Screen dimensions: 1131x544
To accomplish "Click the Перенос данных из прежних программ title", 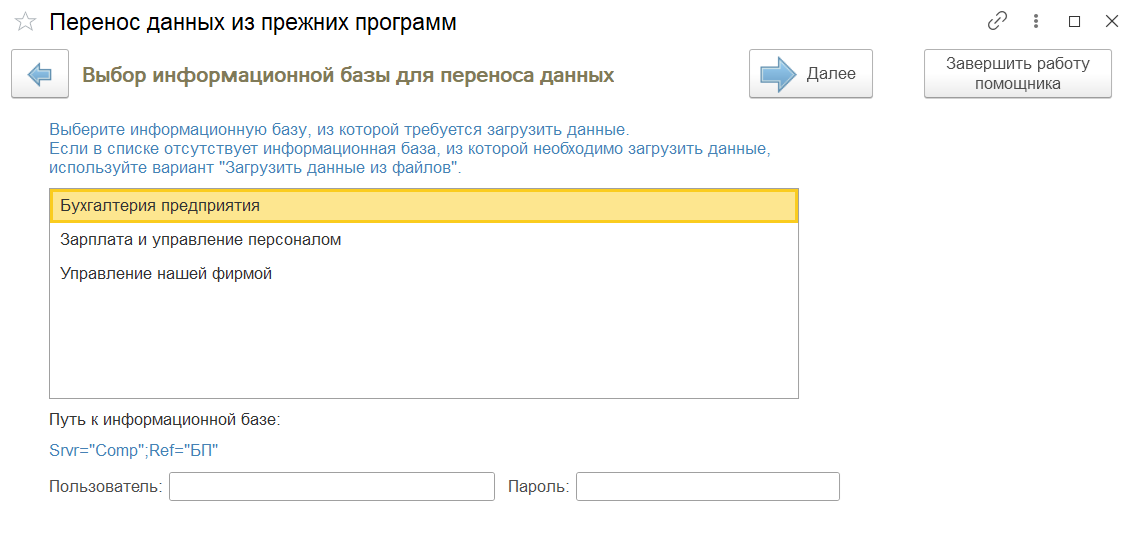I will tap(253, 22).
